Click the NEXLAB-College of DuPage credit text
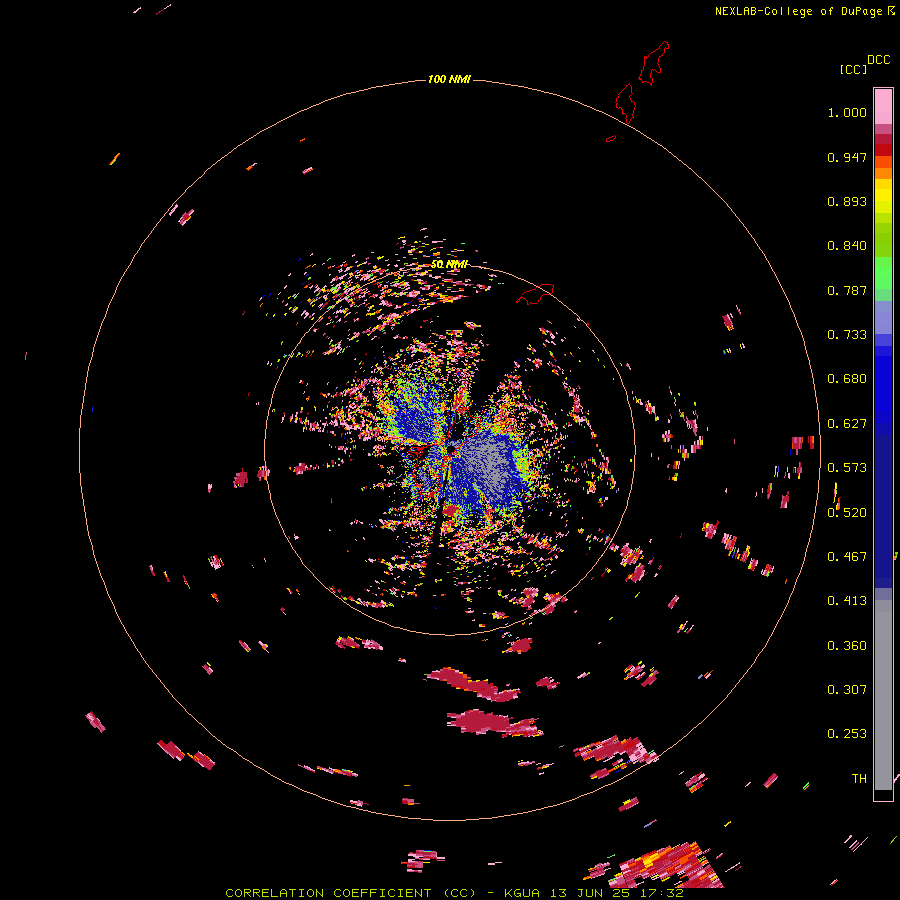This screenshot has width=900, height=900. coord(799,11)
